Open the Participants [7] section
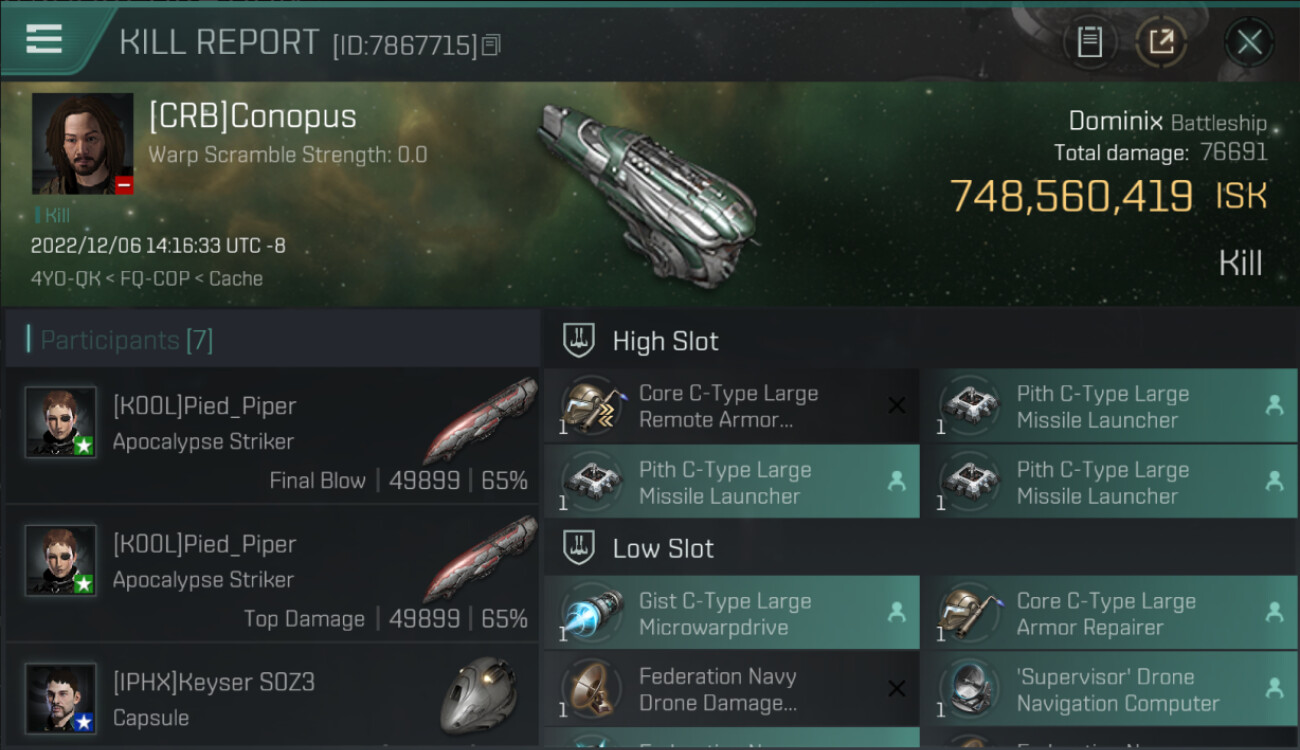This screenshot has height=750, width=1300. [126, 340]
